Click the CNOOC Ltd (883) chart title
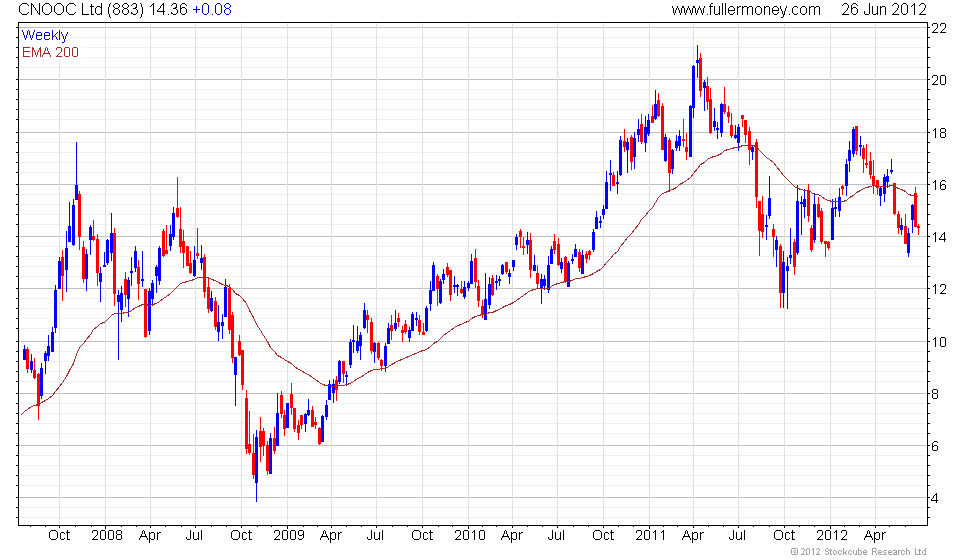The height and width of the screenshot is (560, 980). point(81,9)
